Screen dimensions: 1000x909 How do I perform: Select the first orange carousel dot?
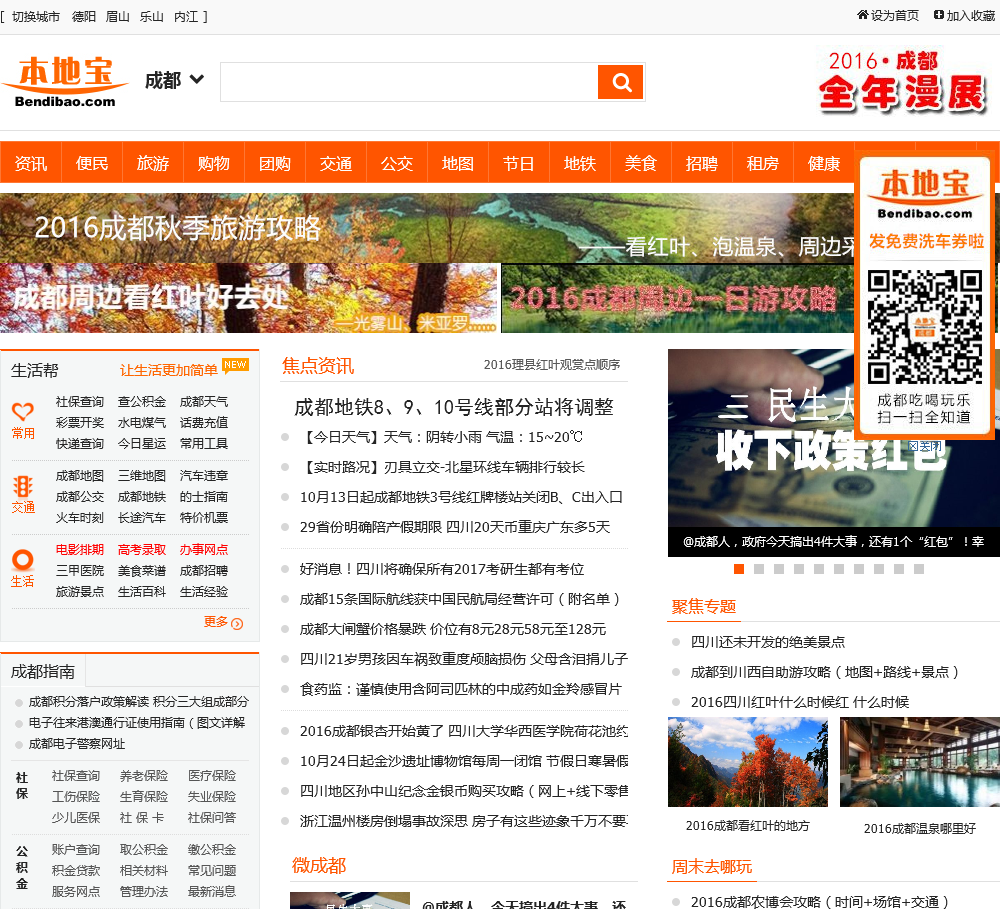coord(739,568)
